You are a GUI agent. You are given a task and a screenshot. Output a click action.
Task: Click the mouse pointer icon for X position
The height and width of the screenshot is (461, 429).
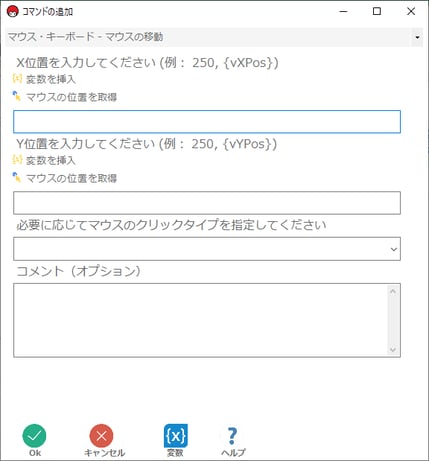pyautogui.click(x=17, y=96)
